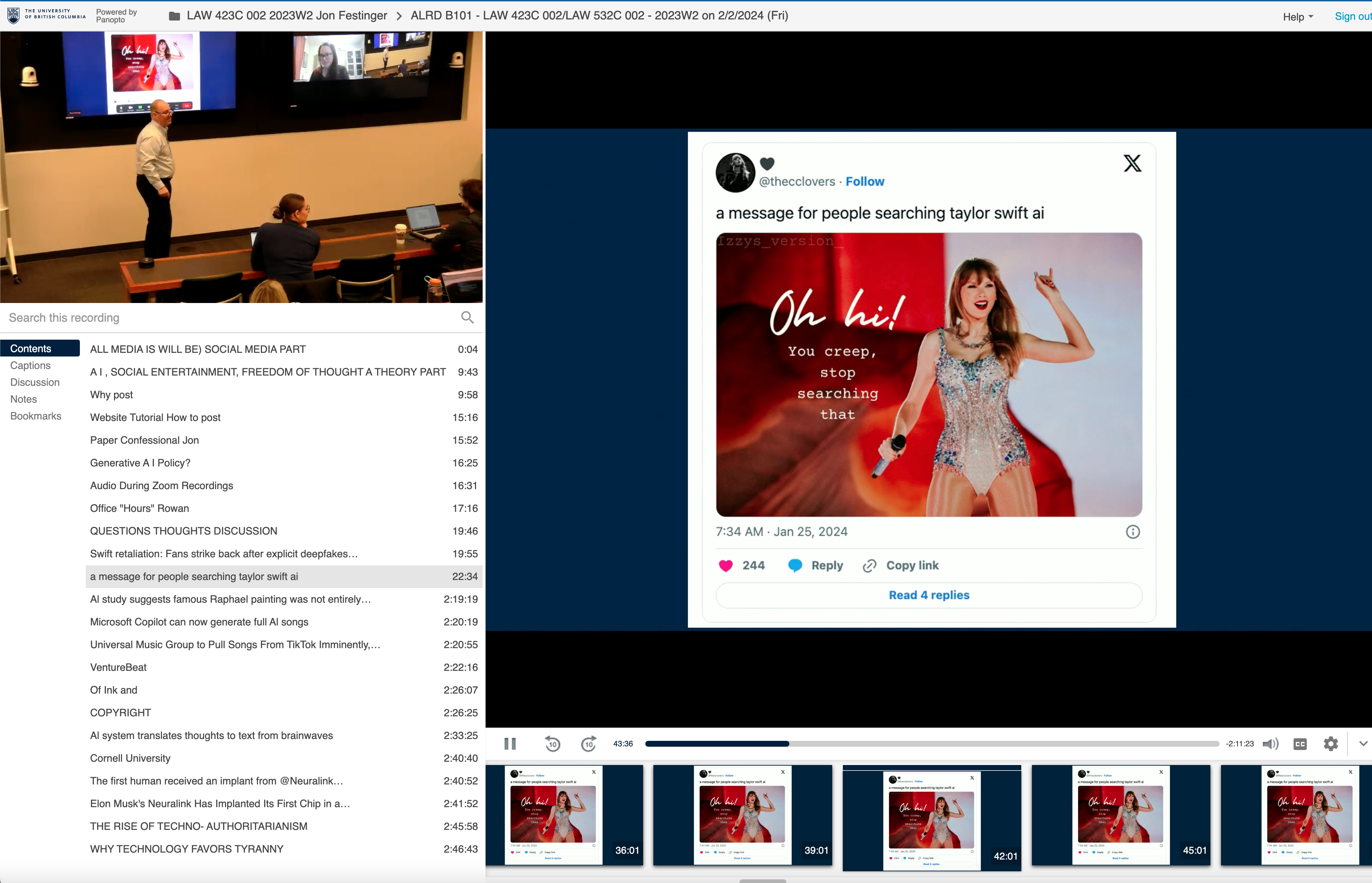
Task: Open 'WHY TECHNOLOGY FAVORS TYRANNY' chapter
Action: (x=284, y=849)
